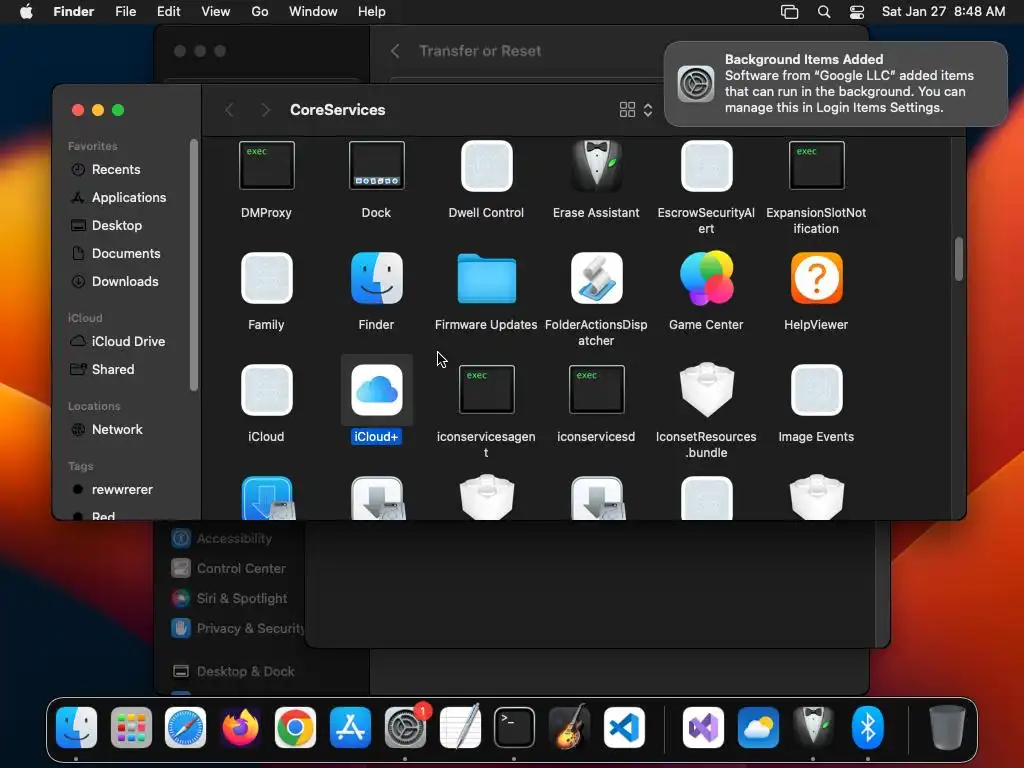
Task: Select the ExpansionSlotNotification exec file
Action: (x=816, y=166)
